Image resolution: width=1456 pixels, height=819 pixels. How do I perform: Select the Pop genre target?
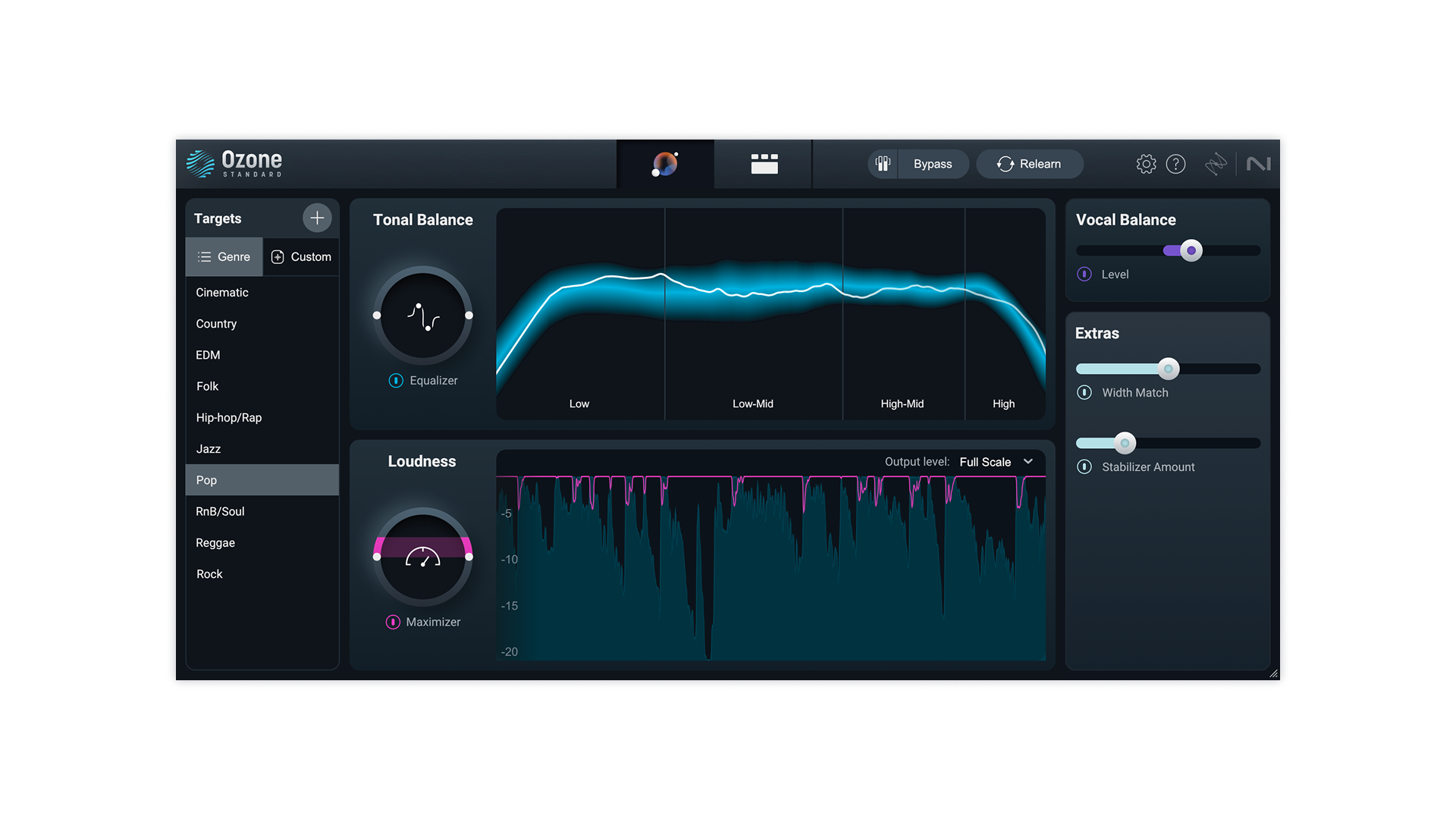tap(262, 480)
